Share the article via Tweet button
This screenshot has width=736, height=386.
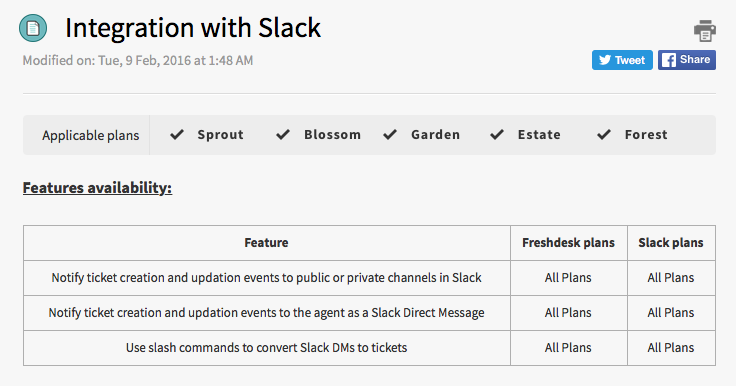622,60
